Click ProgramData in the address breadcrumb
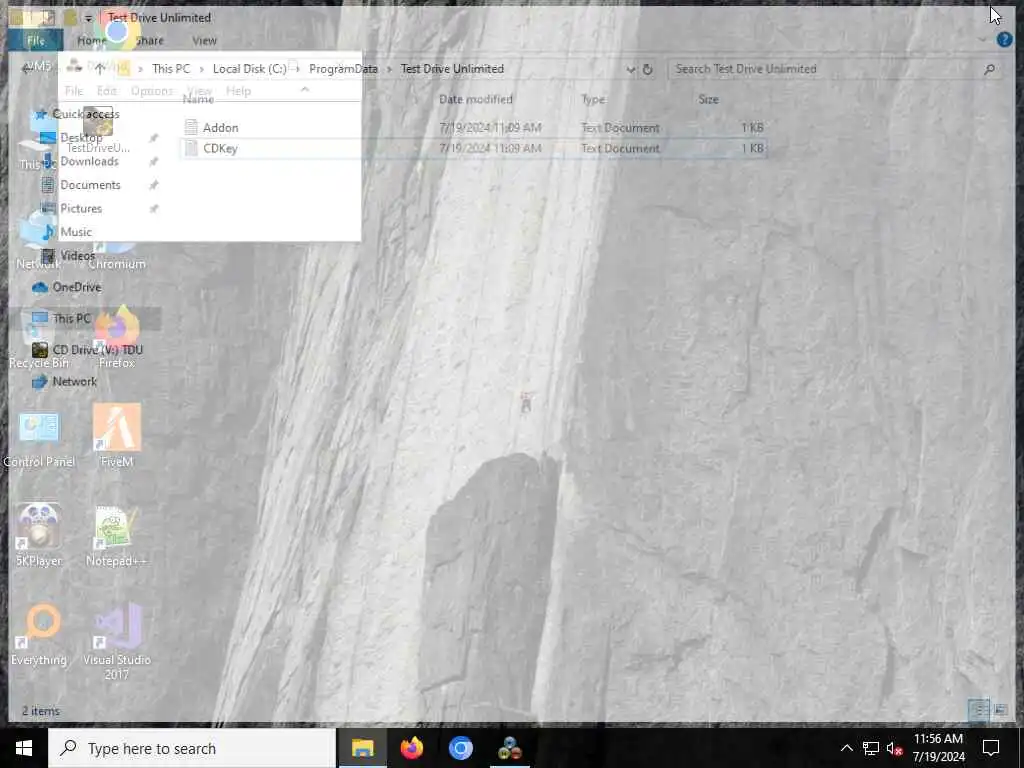This screenshot has height=768, width=1024. coord(343,69)
